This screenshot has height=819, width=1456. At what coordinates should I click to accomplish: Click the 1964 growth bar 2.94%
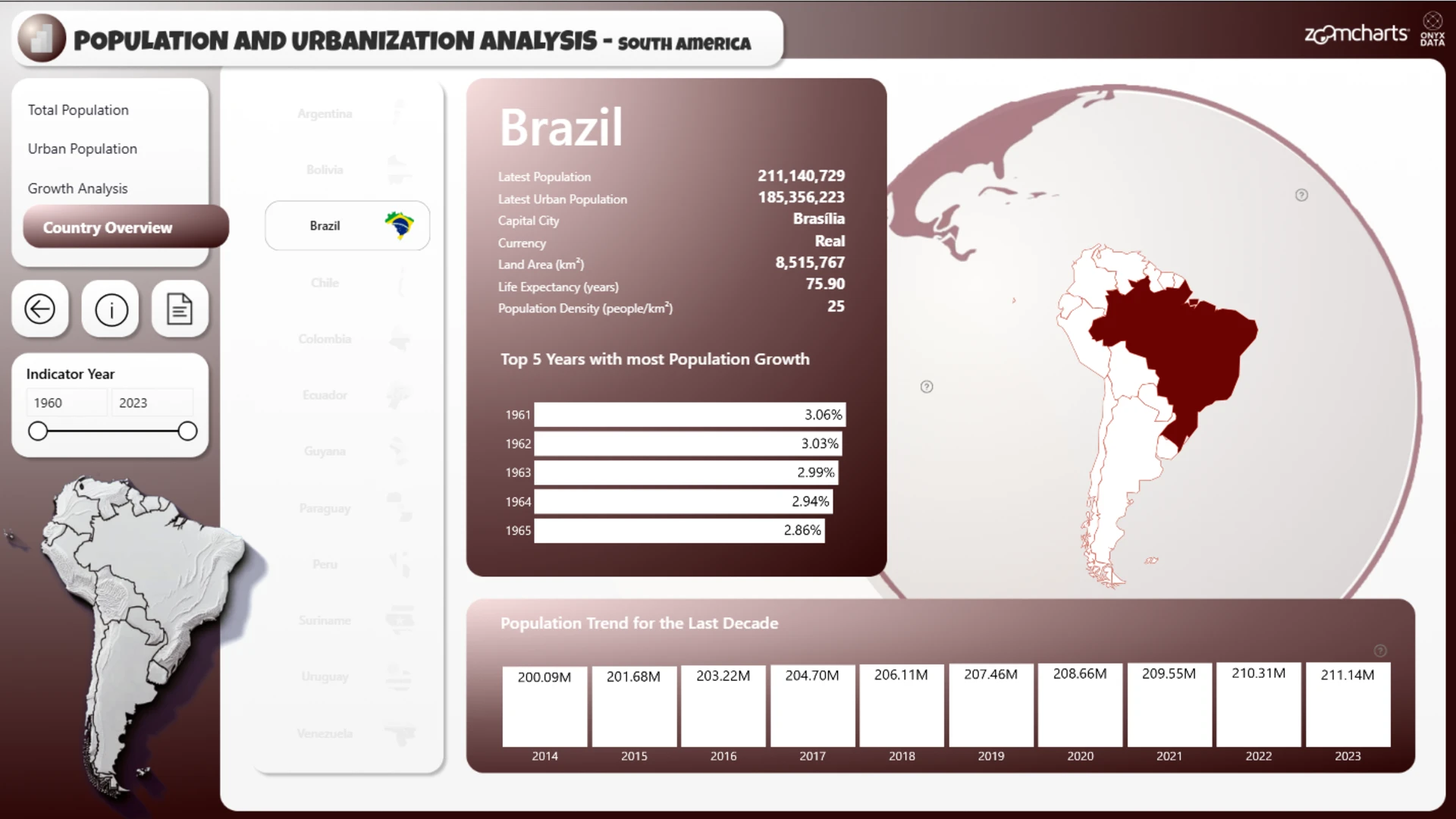[x=683, y=501]
